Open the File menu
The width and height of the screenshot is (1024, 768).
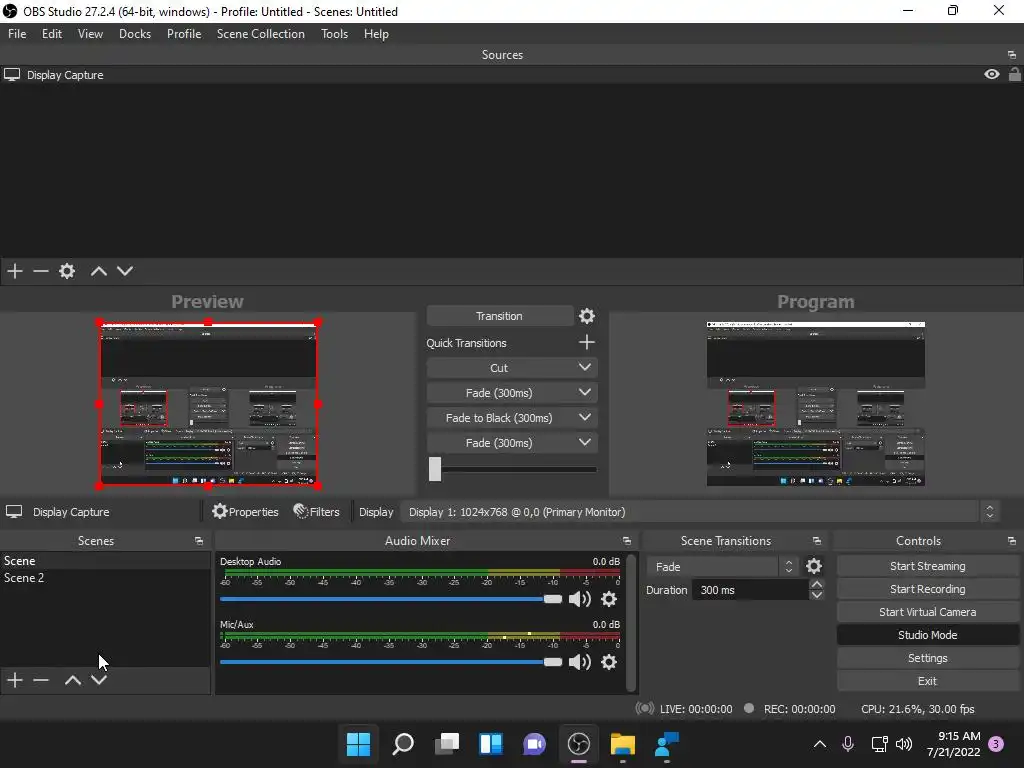17,34
